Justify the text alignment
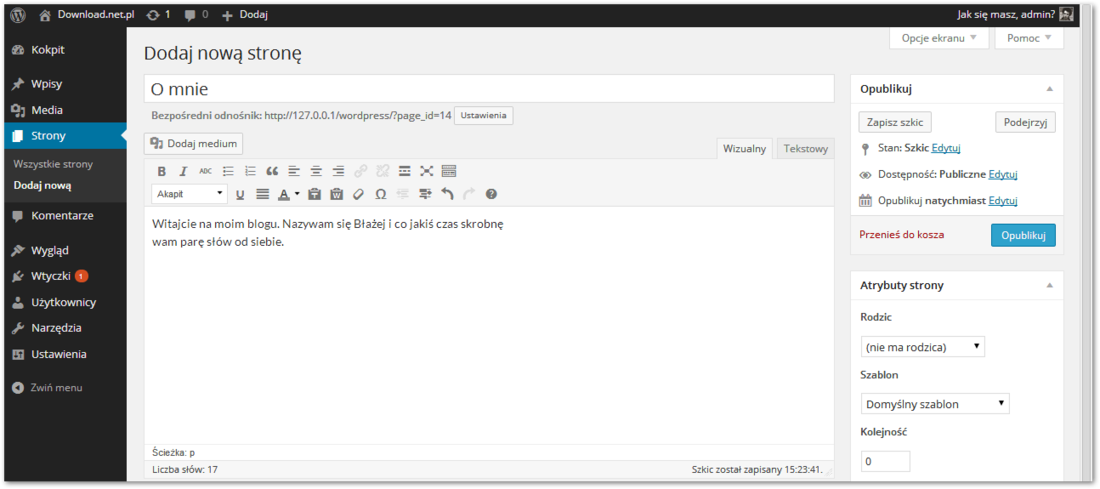The width and height of the screenshot is (1100, 489). (x=262, y=194)
